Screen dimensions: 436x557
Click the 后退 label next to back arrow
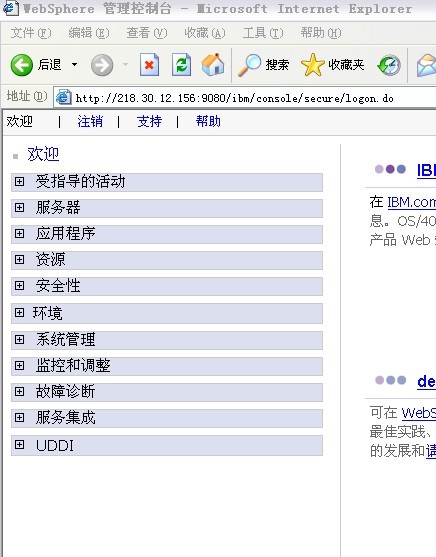click(x=49, y=65)
